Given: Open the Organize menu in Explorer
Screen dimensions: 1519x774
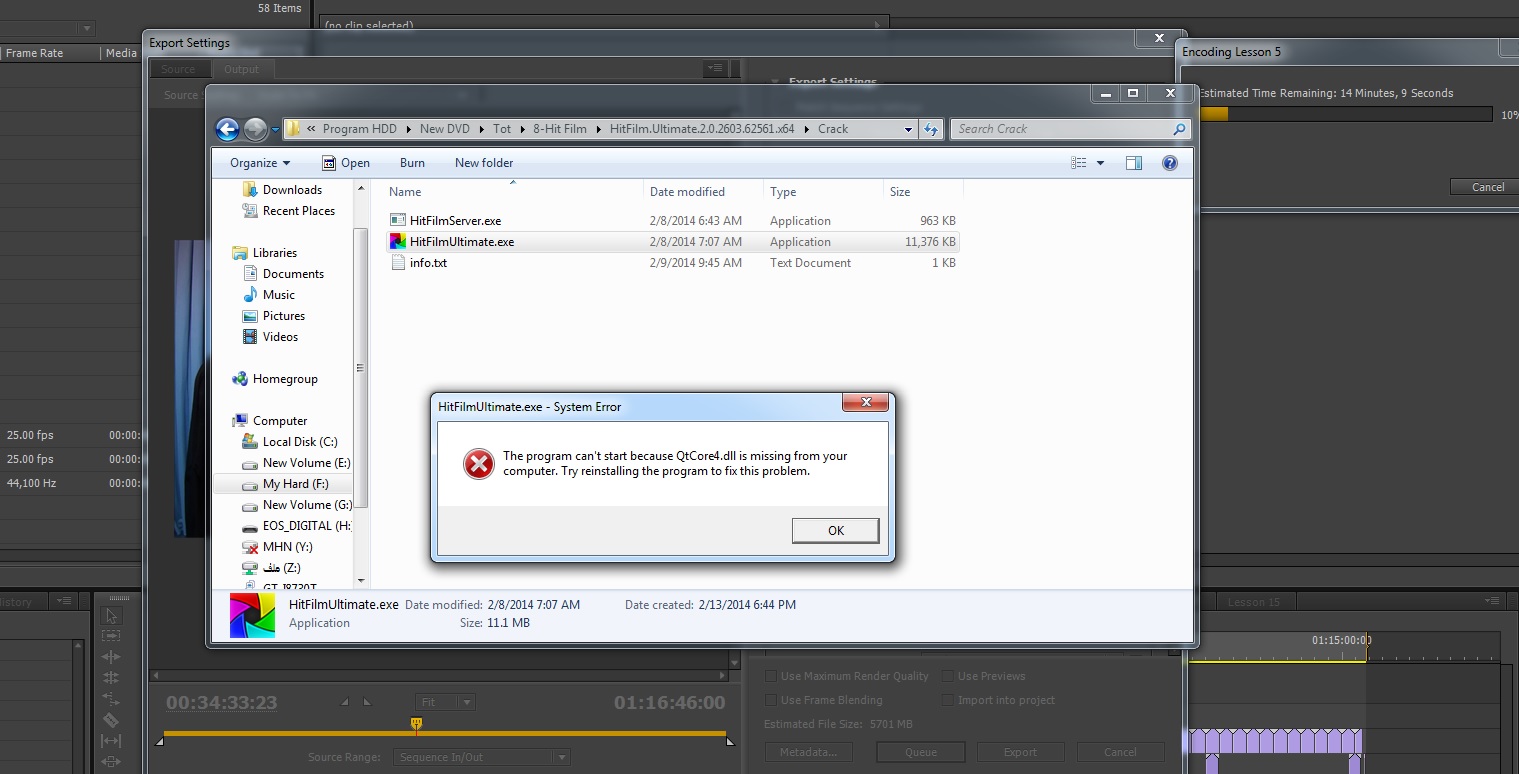Looking at the screenshot, I should click(x=260, y=163).
